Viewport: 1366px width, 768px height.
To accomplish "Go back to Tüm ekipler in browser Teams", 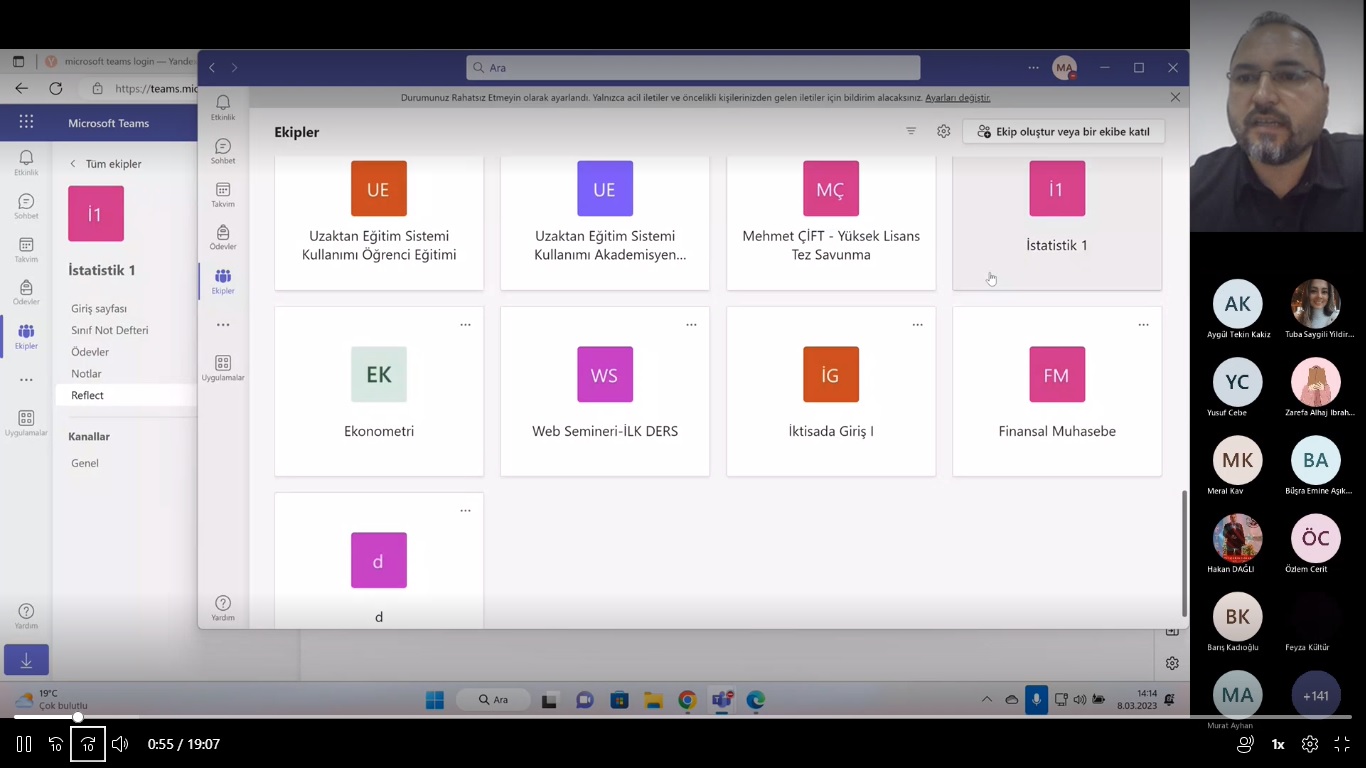I will pos(105,164).
